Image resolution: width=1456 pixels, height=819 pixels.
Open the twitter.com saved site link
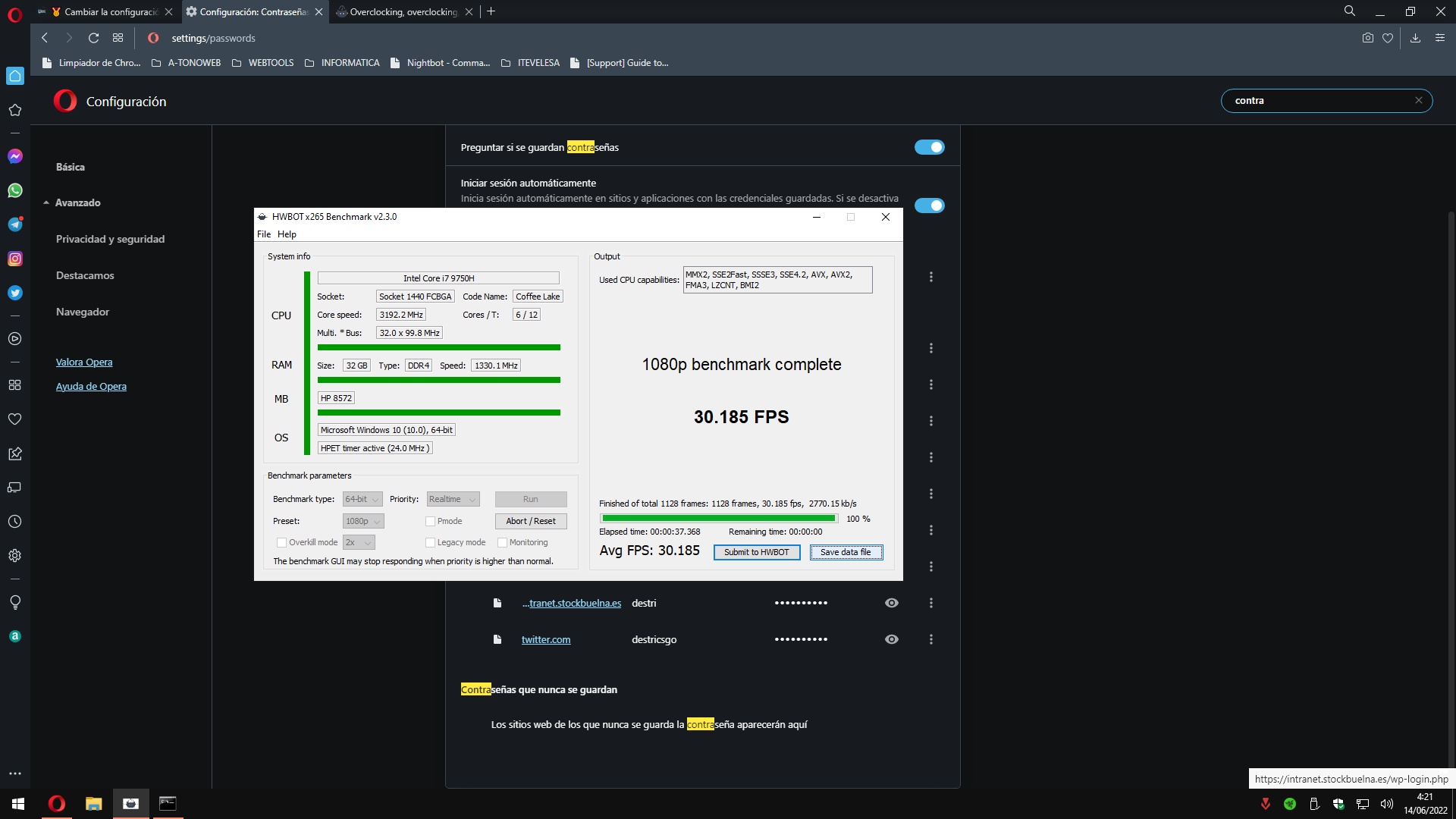546,639
